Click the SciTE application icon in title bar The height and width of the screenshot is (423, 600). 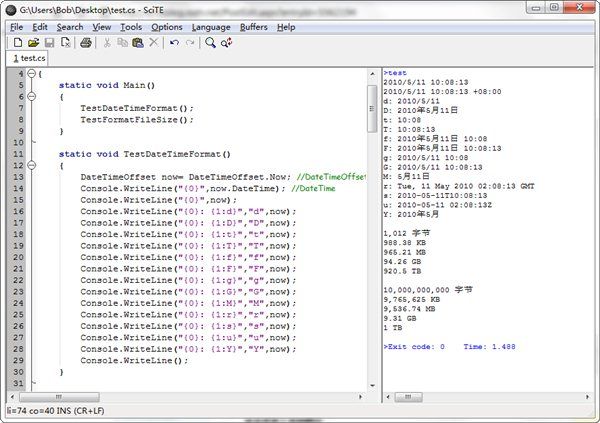[11, 10]
